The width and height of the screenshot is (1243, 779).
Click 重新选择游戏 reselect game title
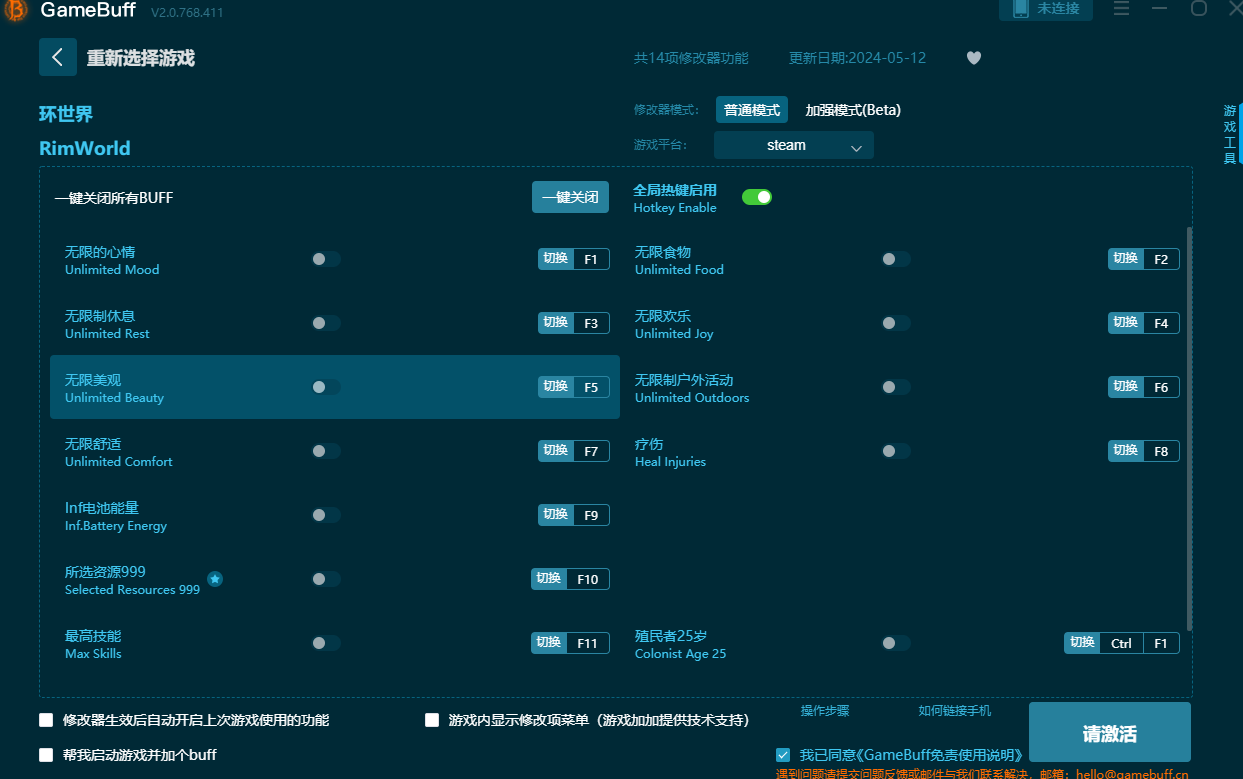[140, 58]
